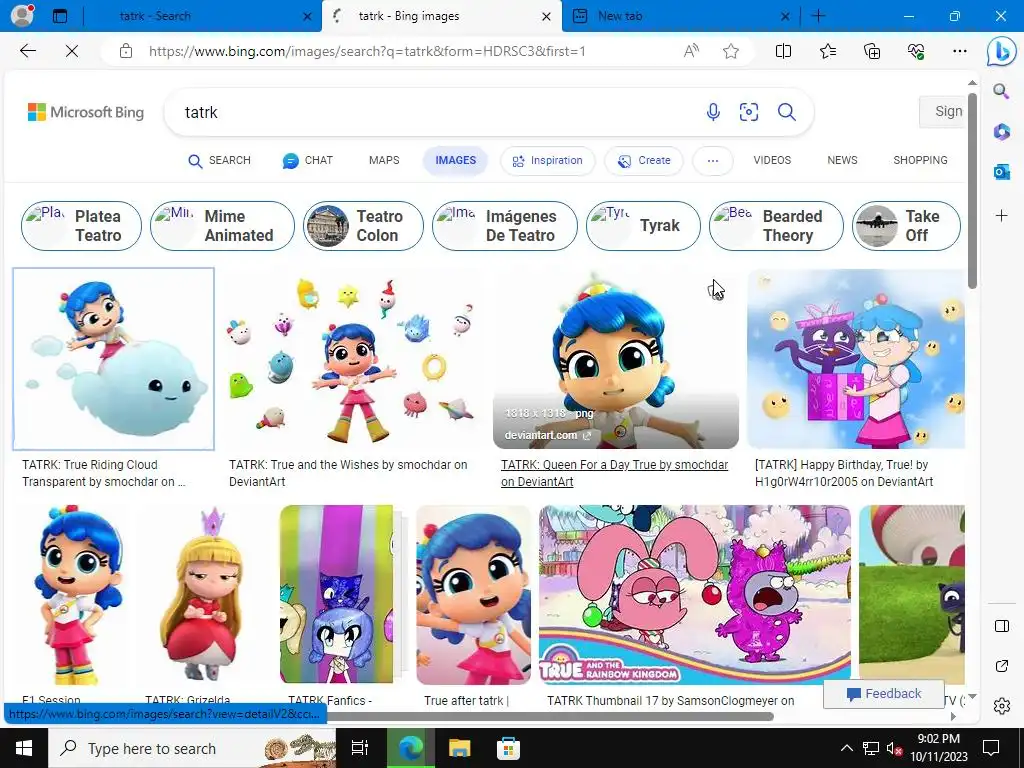Image resolution: width=1024 pixels, height=768 pixels.
Task: Select the IMAGES tab
Action: click(x=455, y=161)
